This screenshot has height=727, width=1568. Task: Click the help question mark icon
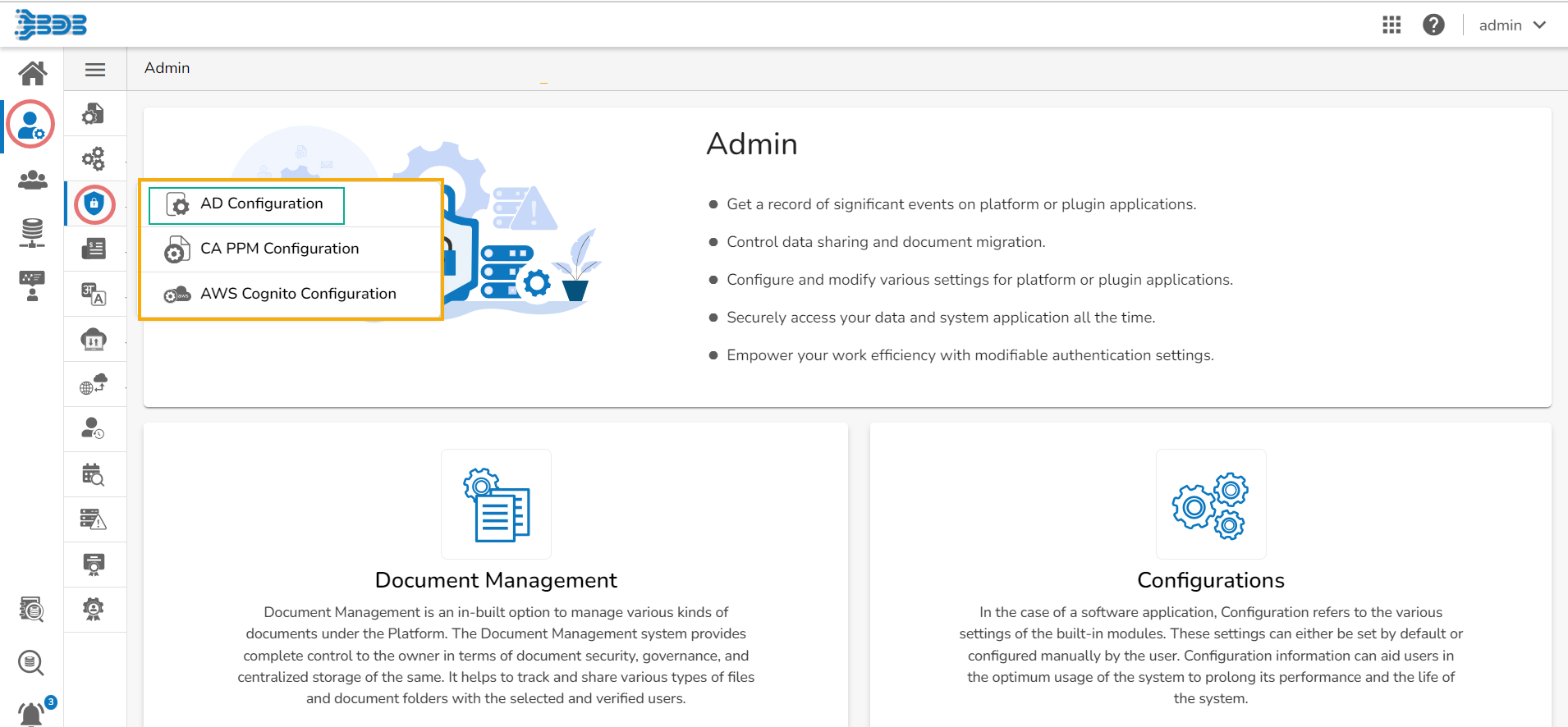1433,25
